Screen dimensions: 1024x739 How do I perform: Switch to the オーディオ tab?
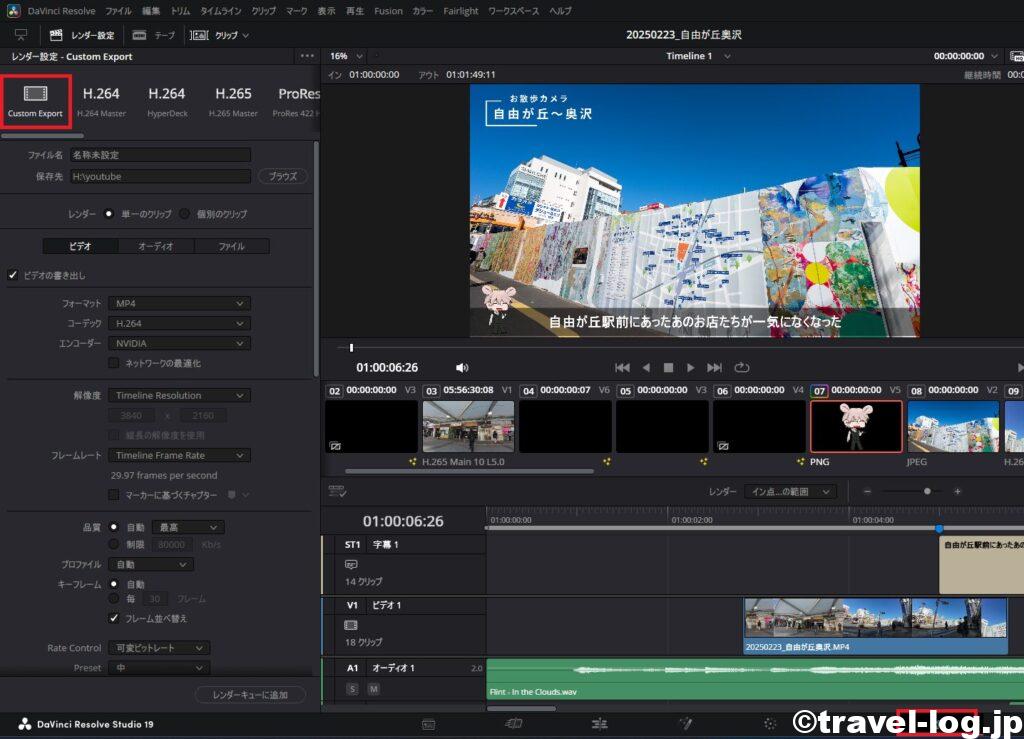point(155,246)
